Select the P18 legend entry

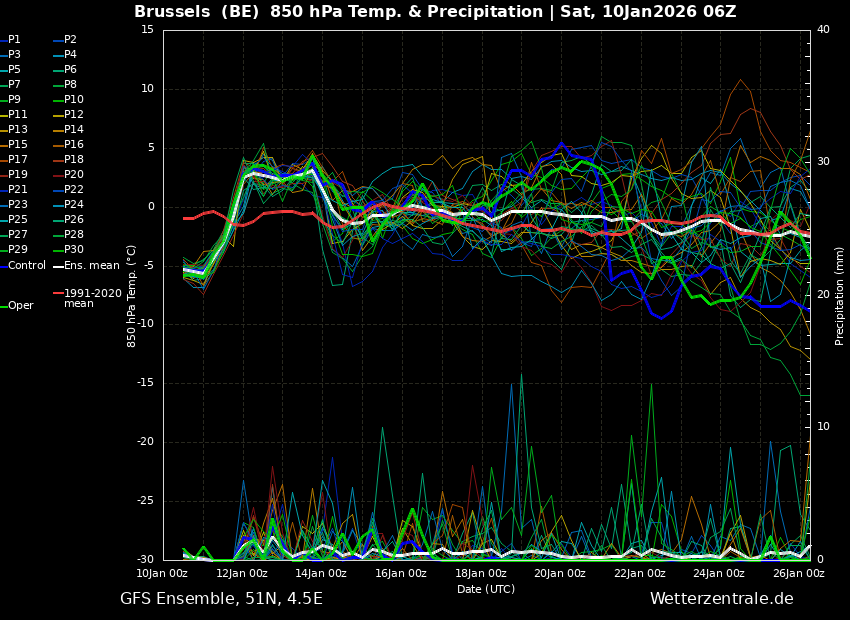click(73, 160)
